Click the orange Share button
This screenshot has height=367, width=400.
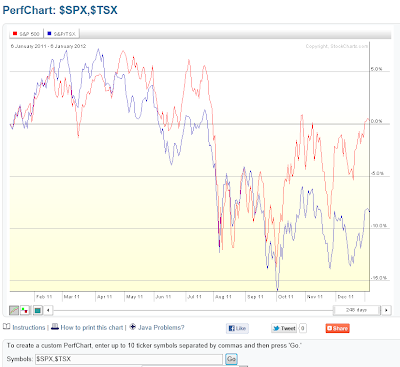[x=337, y=328]
